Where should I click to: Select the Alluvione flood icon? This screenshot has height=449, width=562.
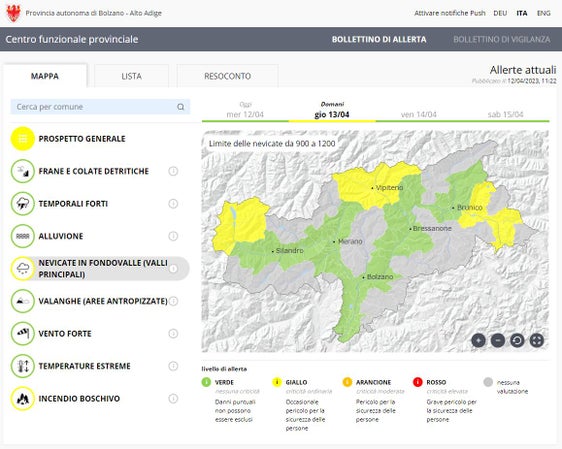[x=23, y=236]
